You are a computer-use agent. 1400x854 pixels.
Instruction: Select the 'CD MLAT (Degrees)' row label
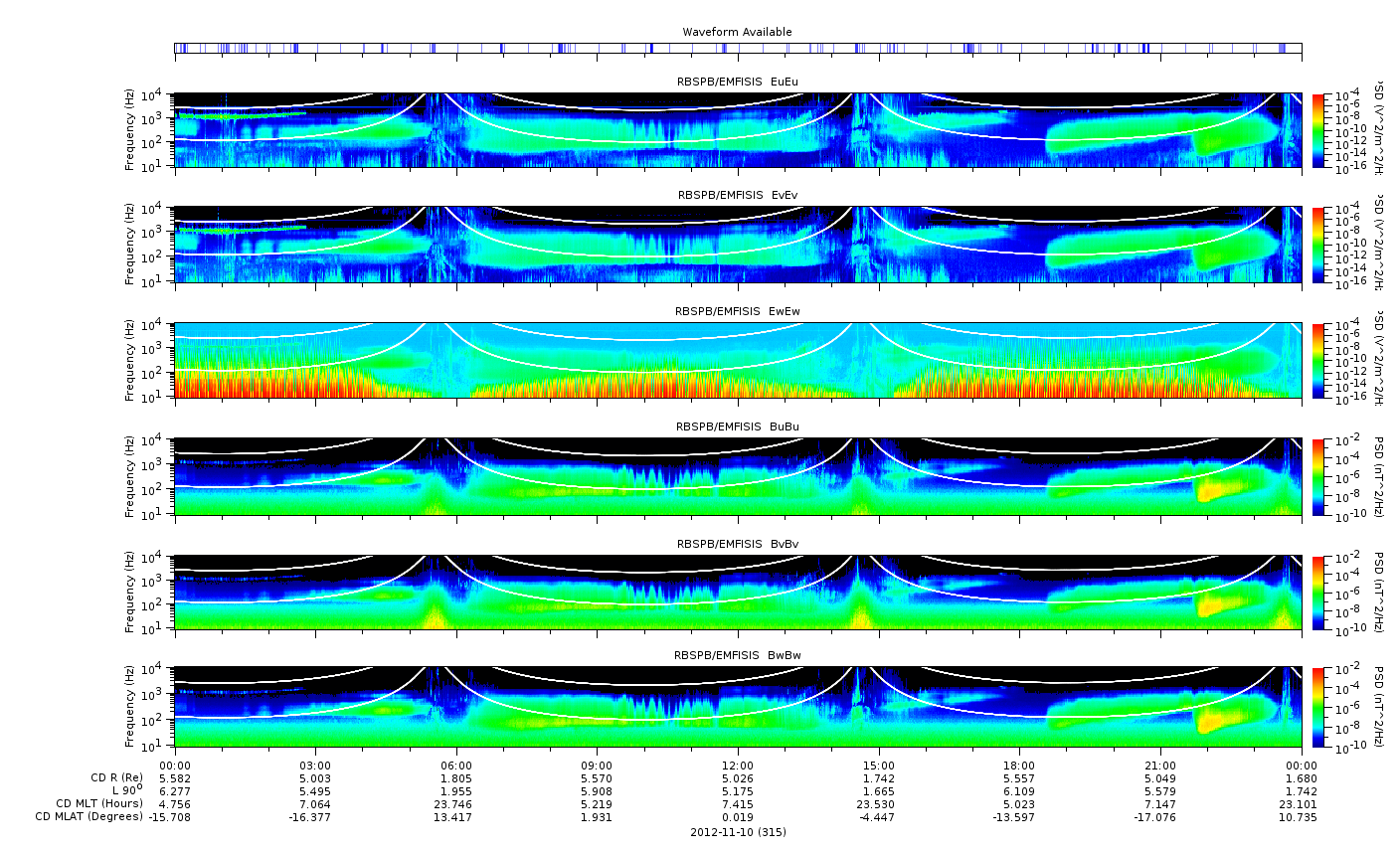[90, 816]
